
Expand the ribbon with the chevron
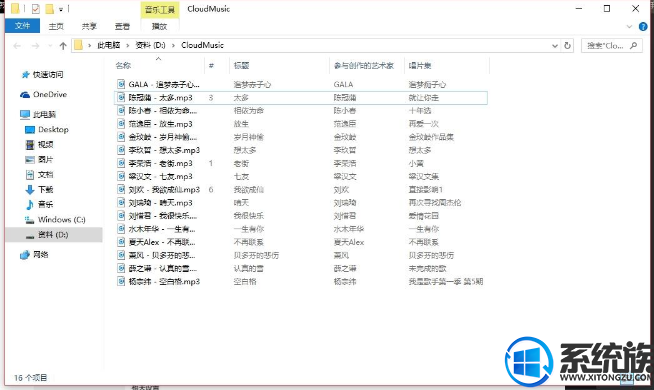point(629,27)
